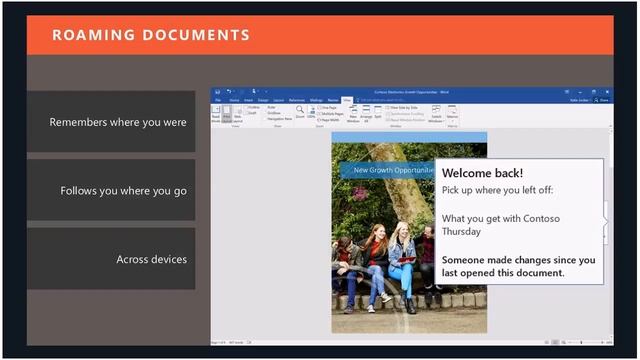
Task: Click the 'Welcome back!' heading
Action: point(482,173)
